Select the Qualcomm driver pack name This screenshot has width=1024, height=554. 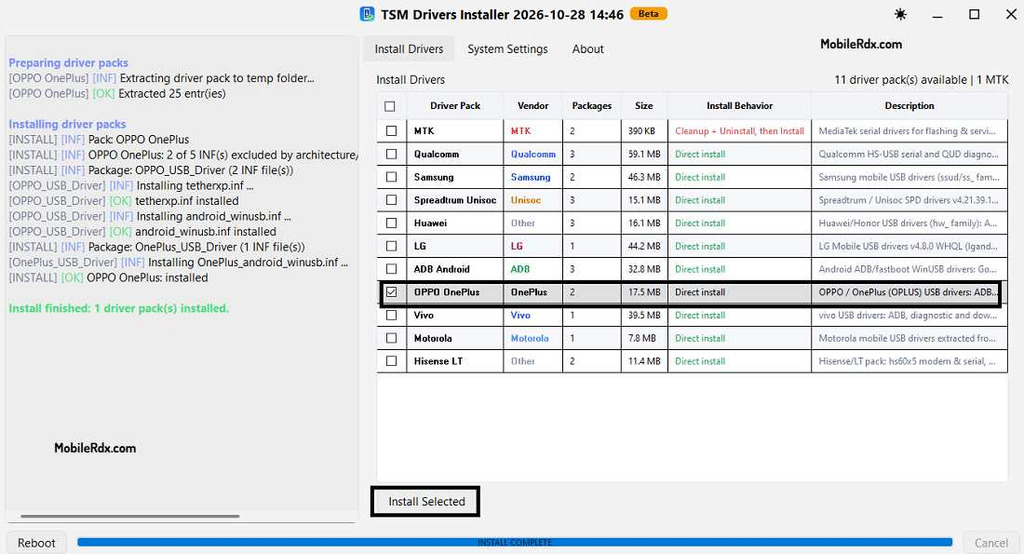pyautogui.click(x=436, y=154)
